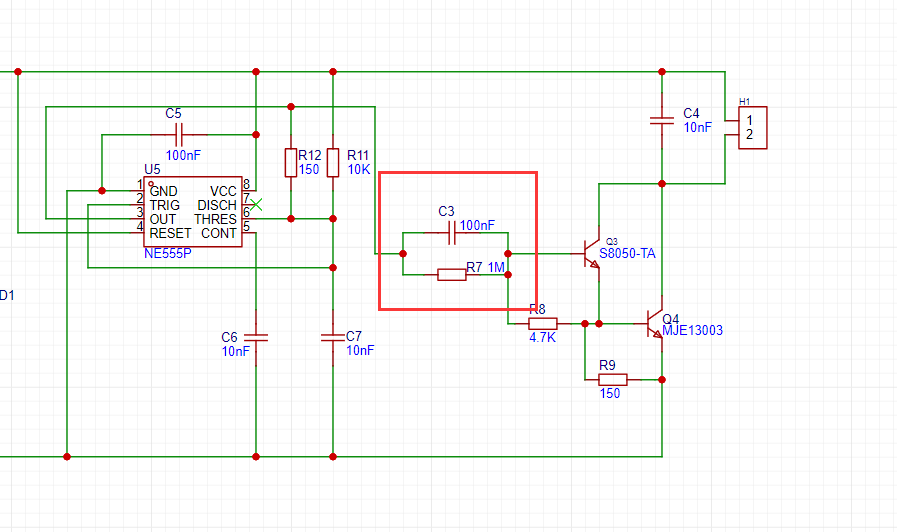Click the 4.7K value of R8
Screen dimensions: 897x532
coord(542,338)
